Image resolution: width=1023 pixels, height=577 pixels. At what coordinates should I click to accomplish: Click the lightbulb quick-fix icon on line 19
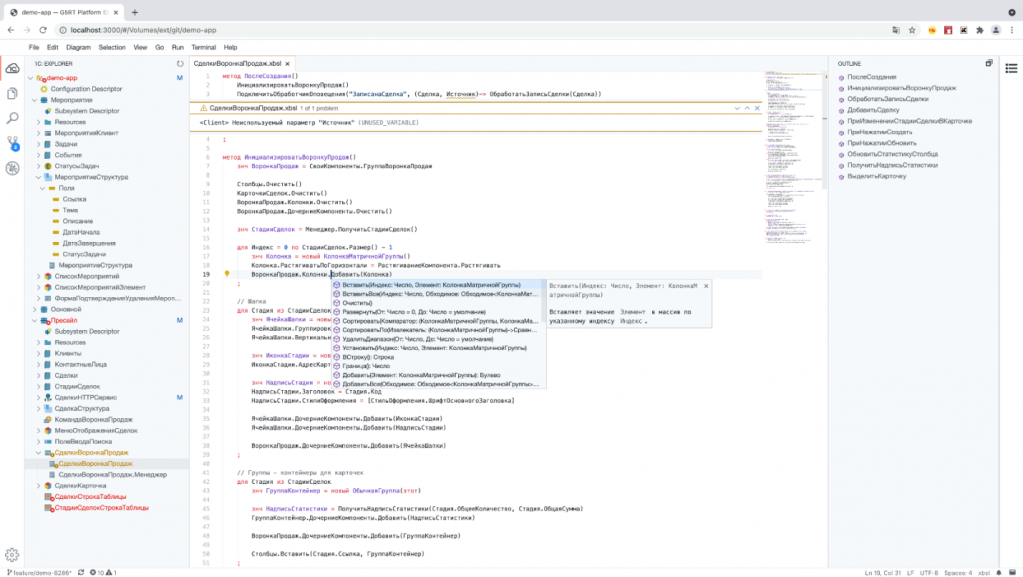[227, 274]
